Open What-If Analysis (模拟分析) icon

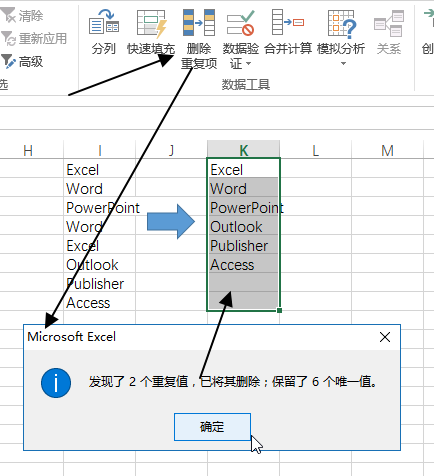(x=341, y=24)
